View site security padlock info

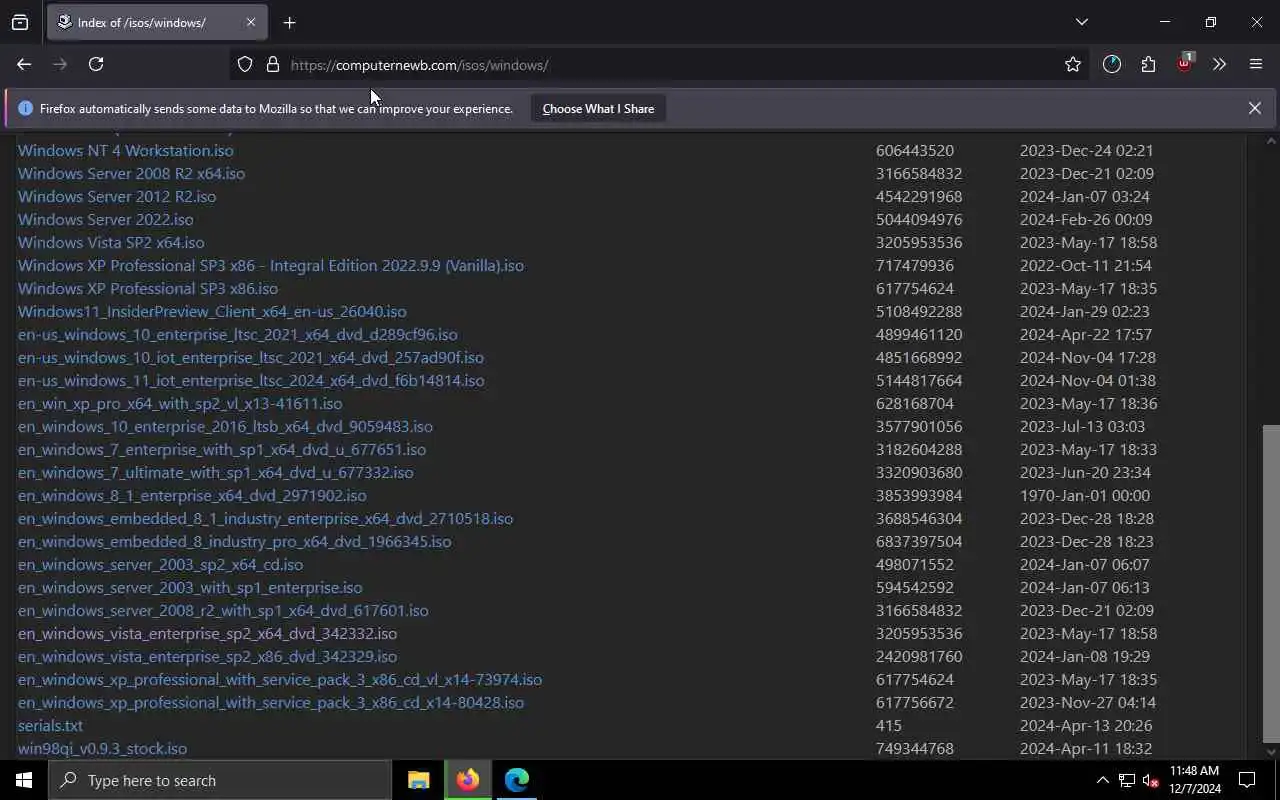click(272, 64)
